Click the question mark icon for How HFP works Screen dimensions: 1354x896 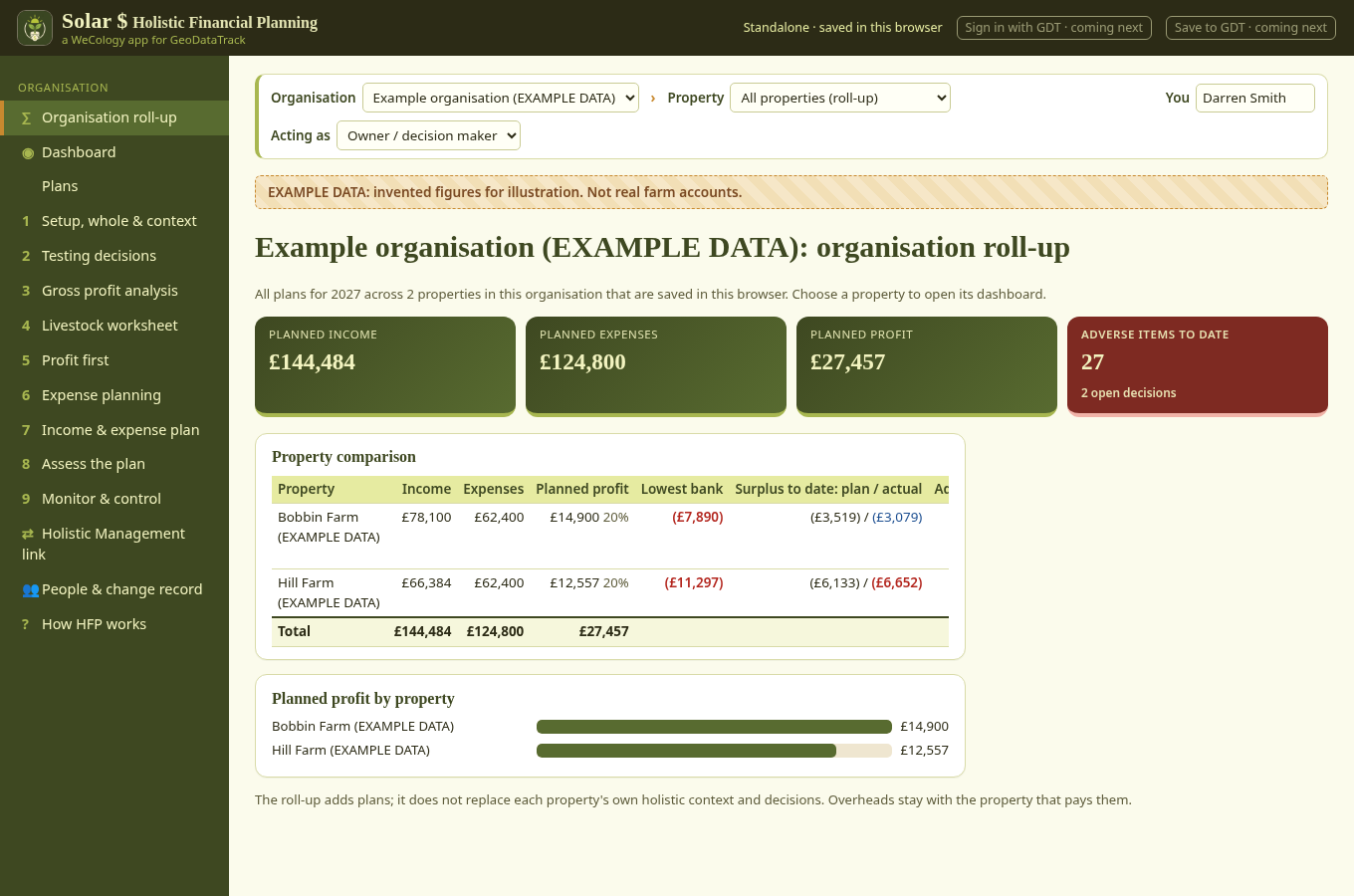(26, 624)
